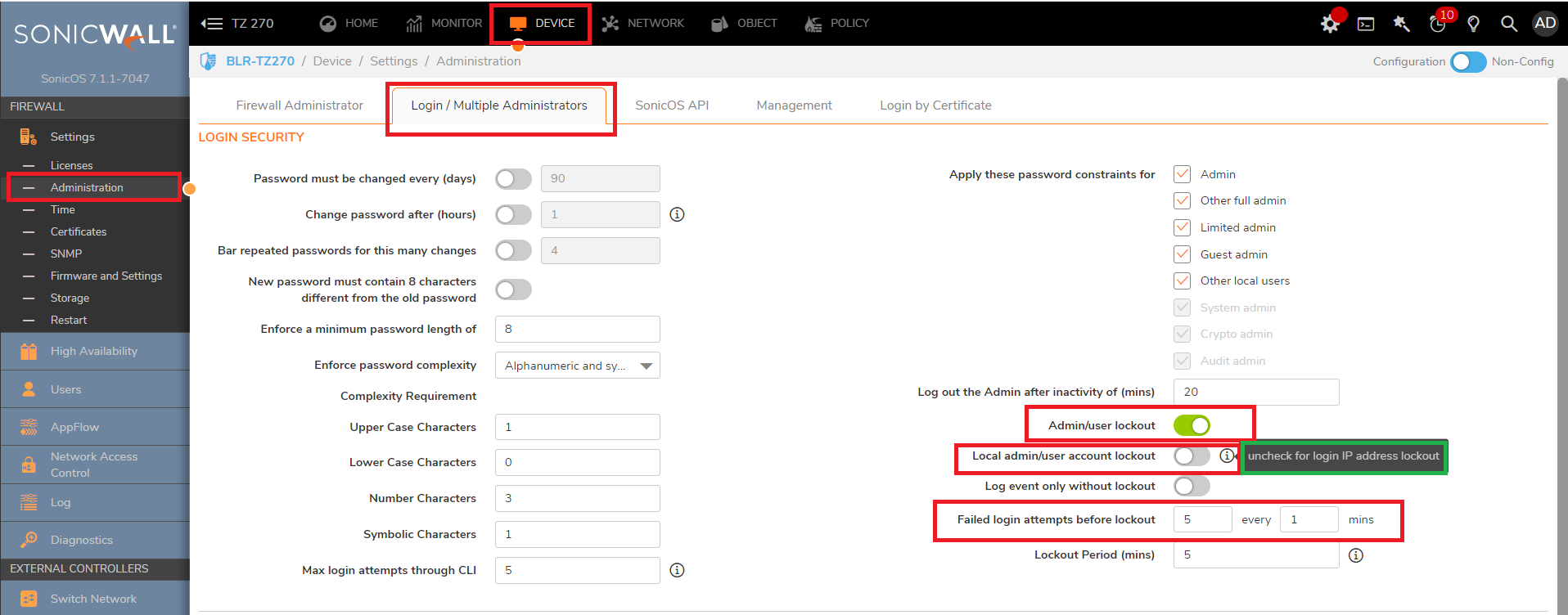Toggle Bar repeated passwords switch
1568x615 pixels.
(x=513, y=250)
